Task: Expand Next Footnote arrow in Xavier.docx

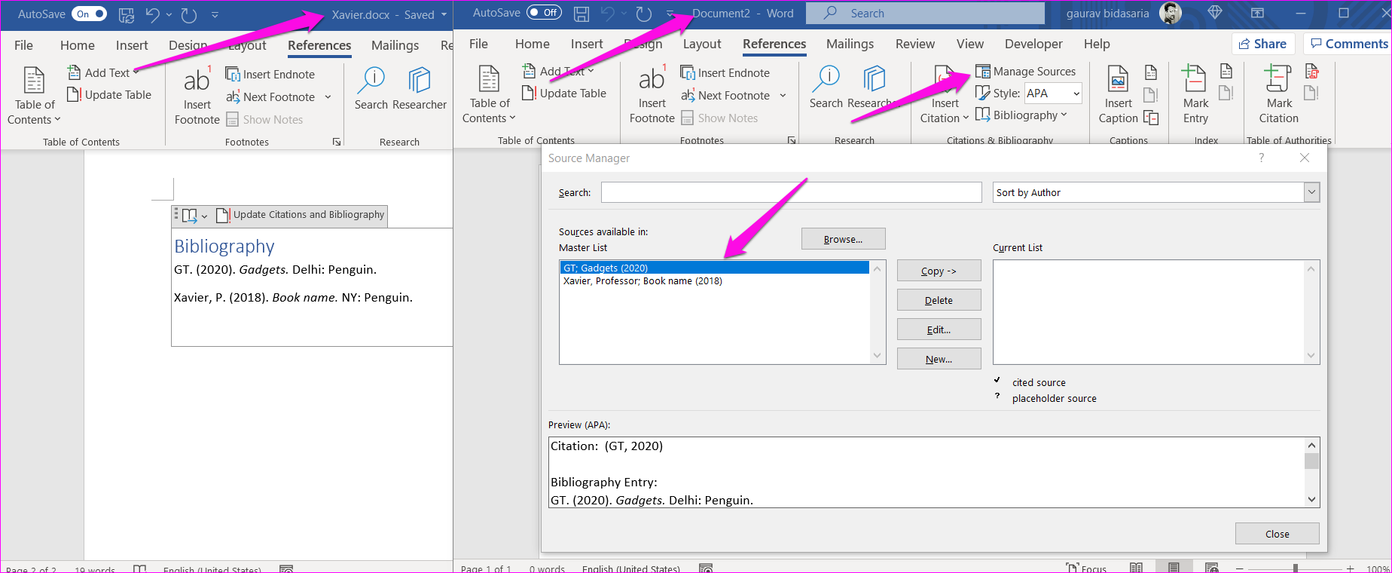Action: [x=328, y=97]
